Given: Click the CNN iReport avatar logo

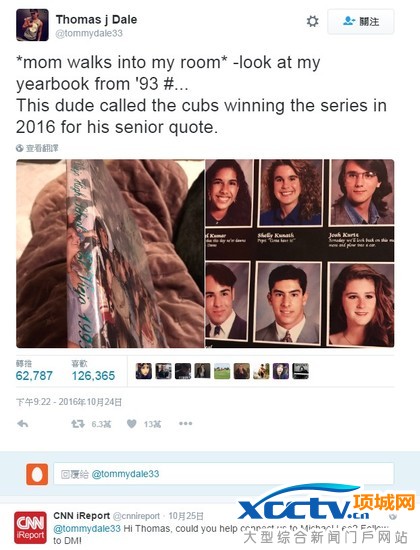Looking at the screenshot, I should (30, 528).
